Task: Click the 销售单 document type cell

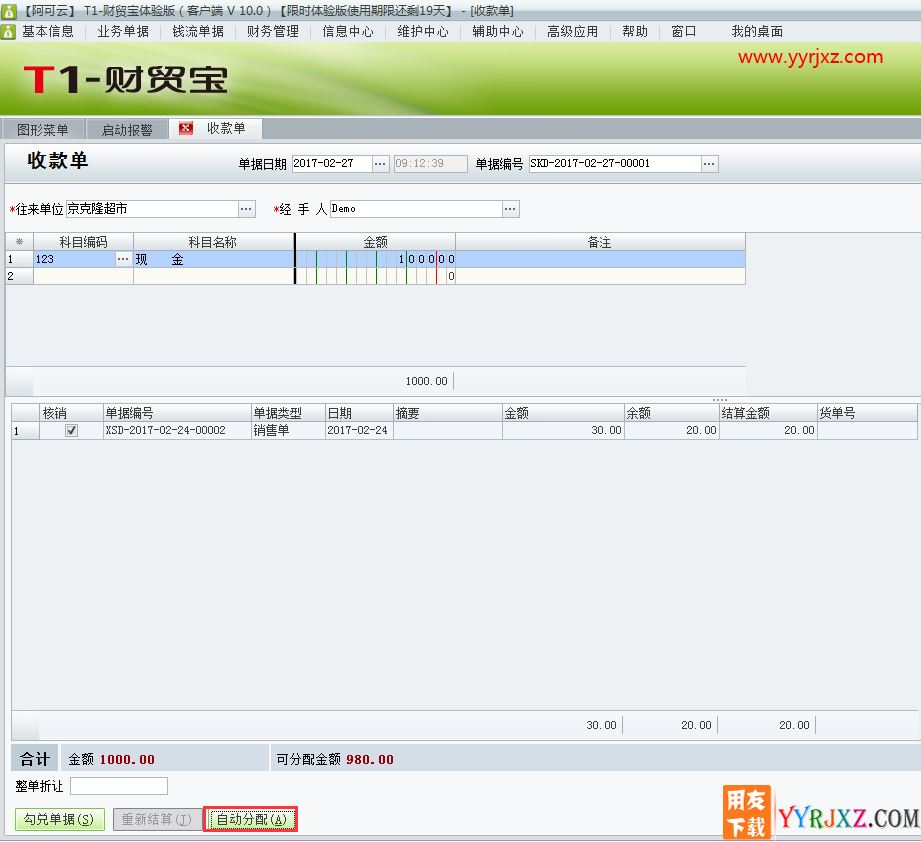Action: [288, 430]
